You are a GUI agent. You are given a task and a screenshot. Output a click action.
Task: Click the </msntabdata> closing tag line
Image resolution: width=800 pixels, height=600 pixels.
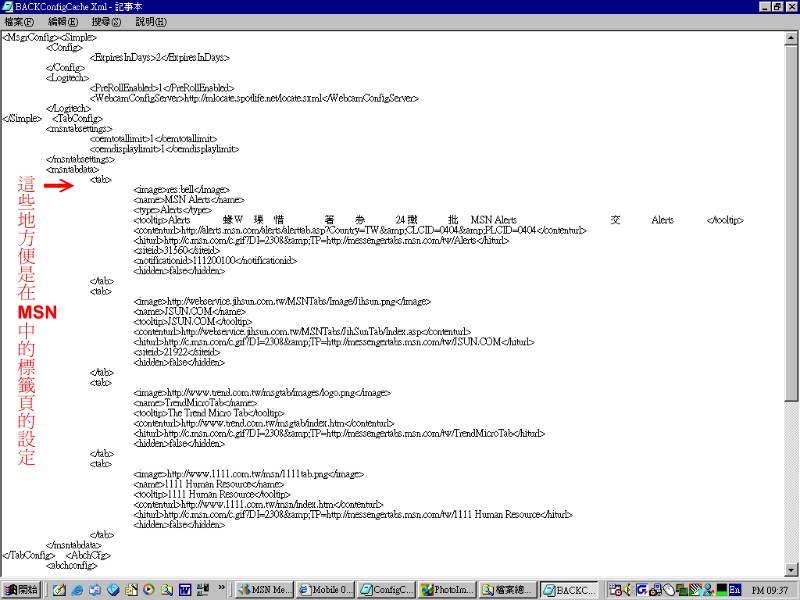pyautogui.click(x=74, y=545)
